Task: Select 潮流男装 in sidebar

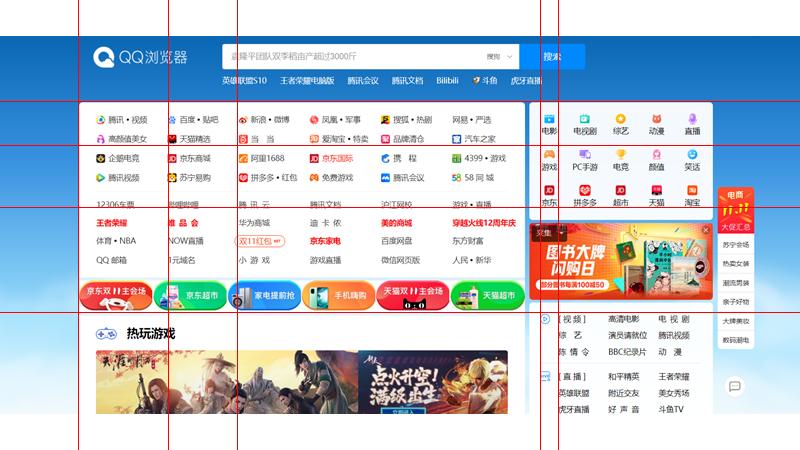Action: click(736, 283)
